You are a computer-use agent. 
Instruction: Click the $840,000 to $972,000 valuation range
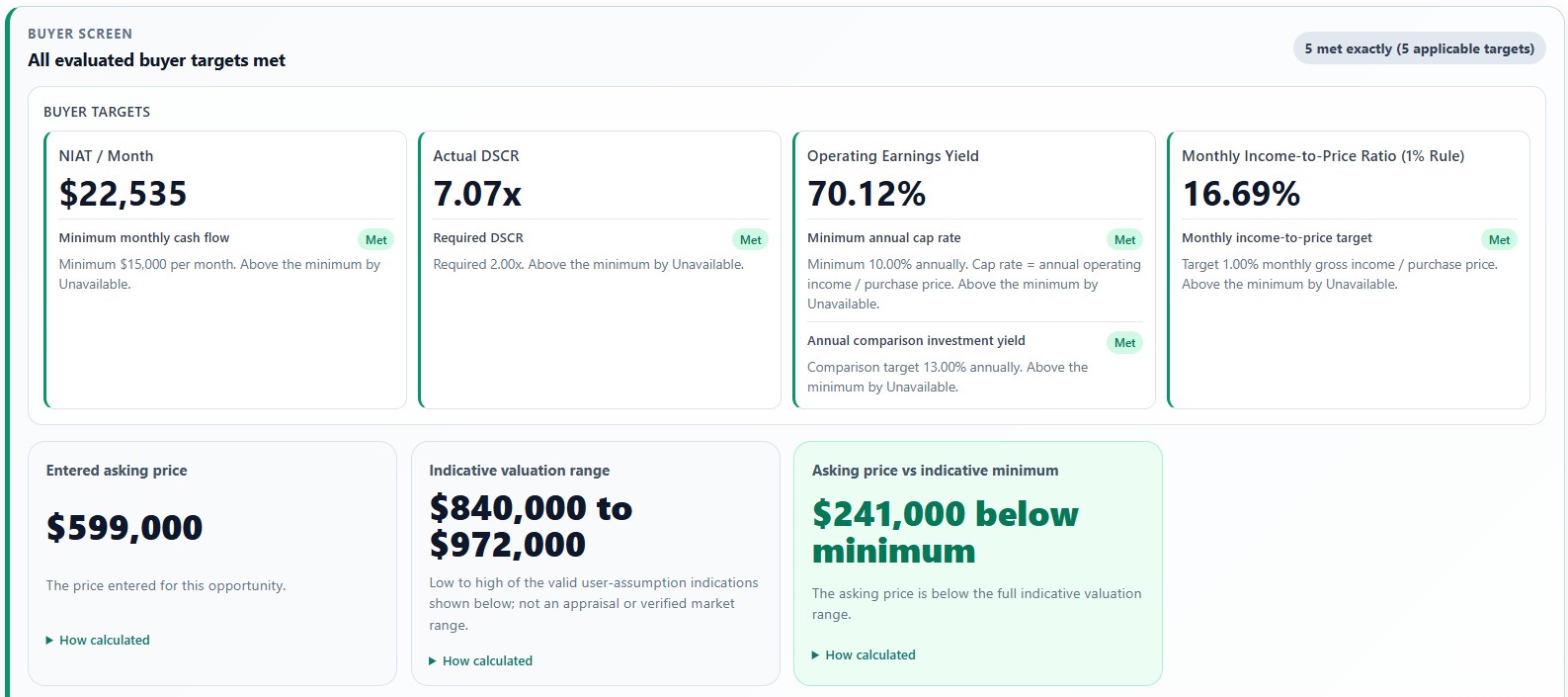click(531, 526)
